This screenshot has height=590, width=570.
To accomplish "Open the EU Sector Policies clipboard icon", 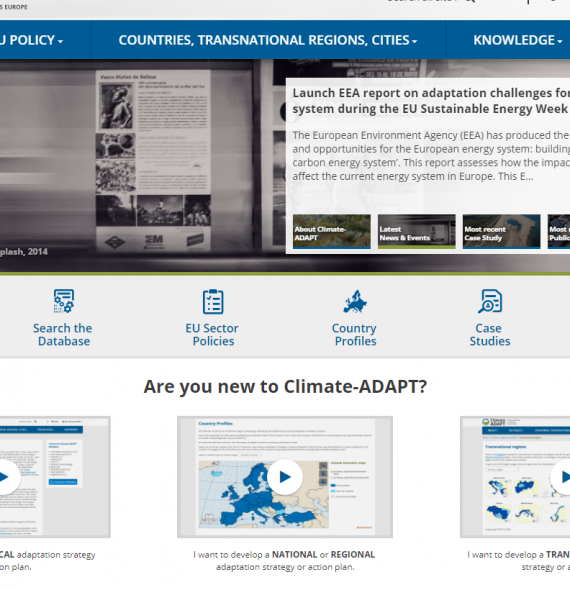I will pos(213,301).
